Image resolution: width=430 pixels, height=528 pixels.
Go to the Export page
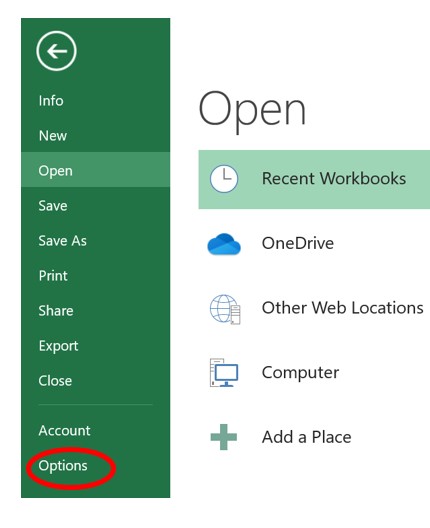tap(95, 346)
